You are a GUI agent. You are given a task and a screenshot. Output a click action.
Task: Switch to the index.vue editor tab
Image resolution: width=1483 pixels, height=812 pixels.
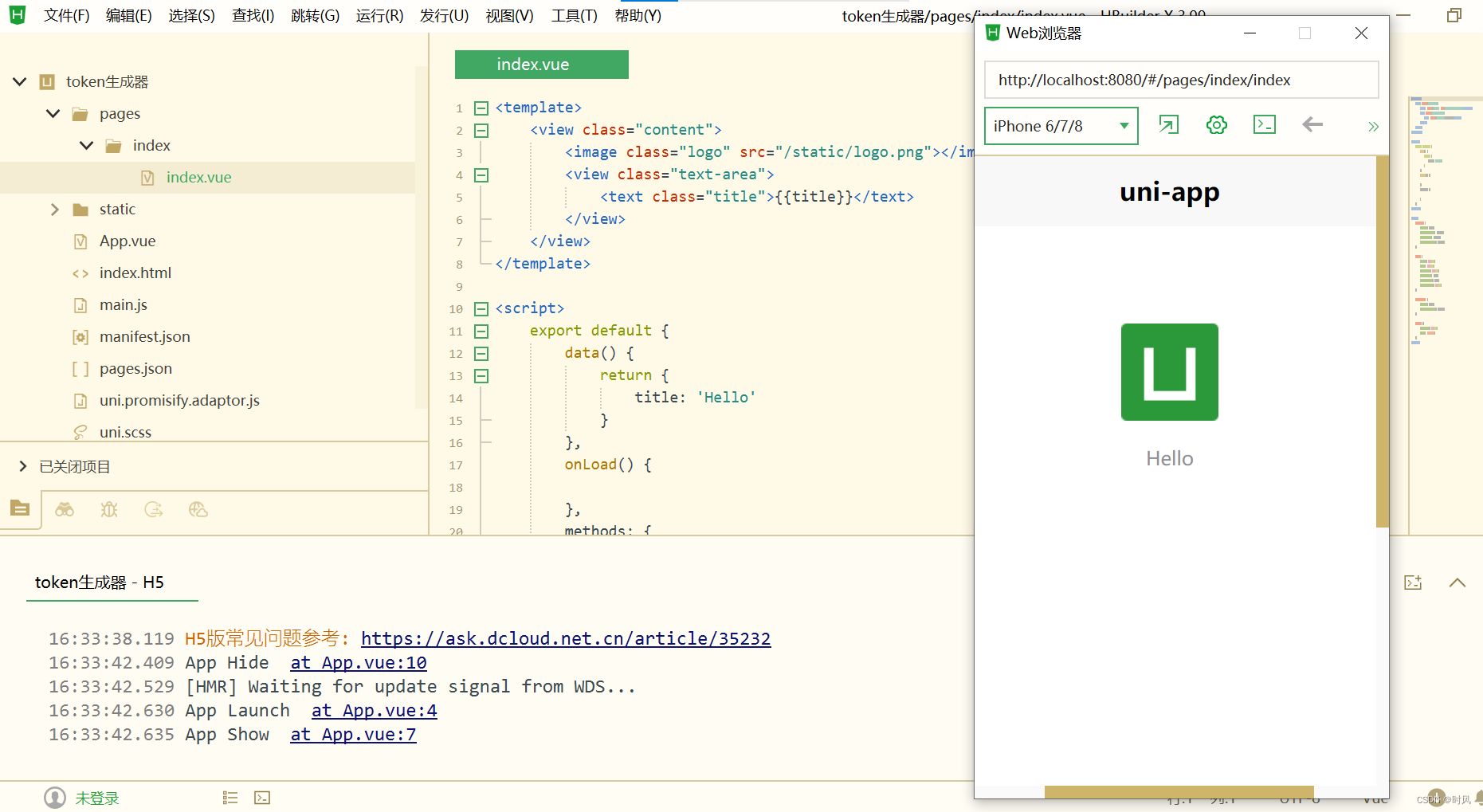point(541,65)
